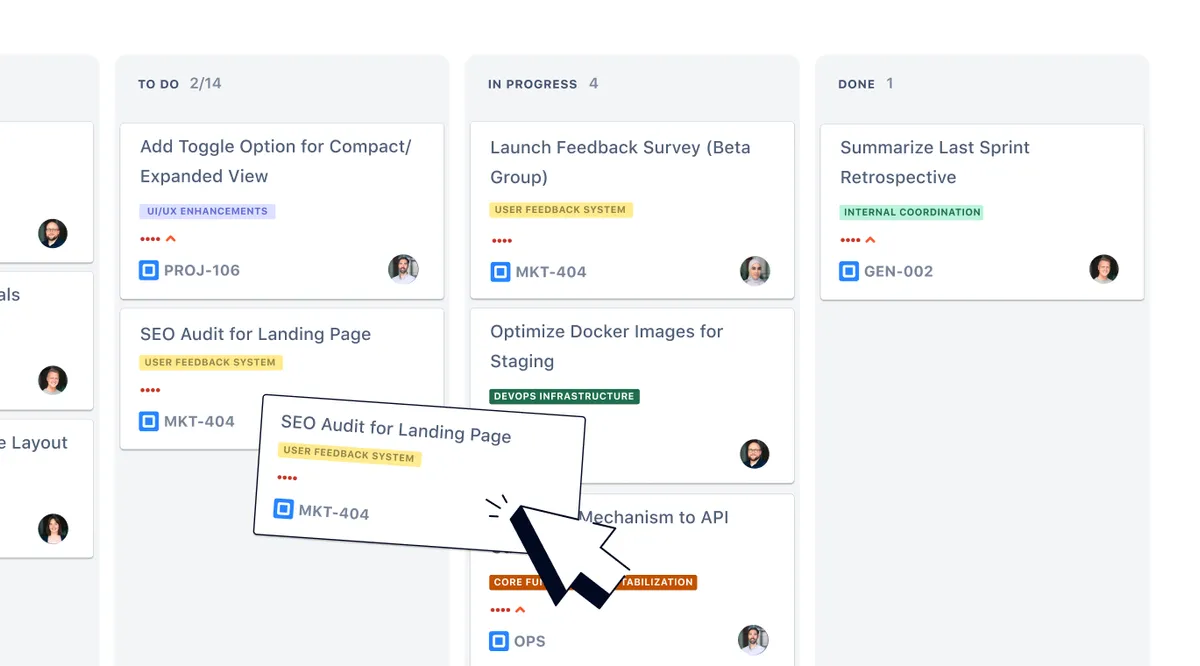1200x666 pixels.
Task: Click the task type icon beside OPS
Action: (x=499, y=641)
